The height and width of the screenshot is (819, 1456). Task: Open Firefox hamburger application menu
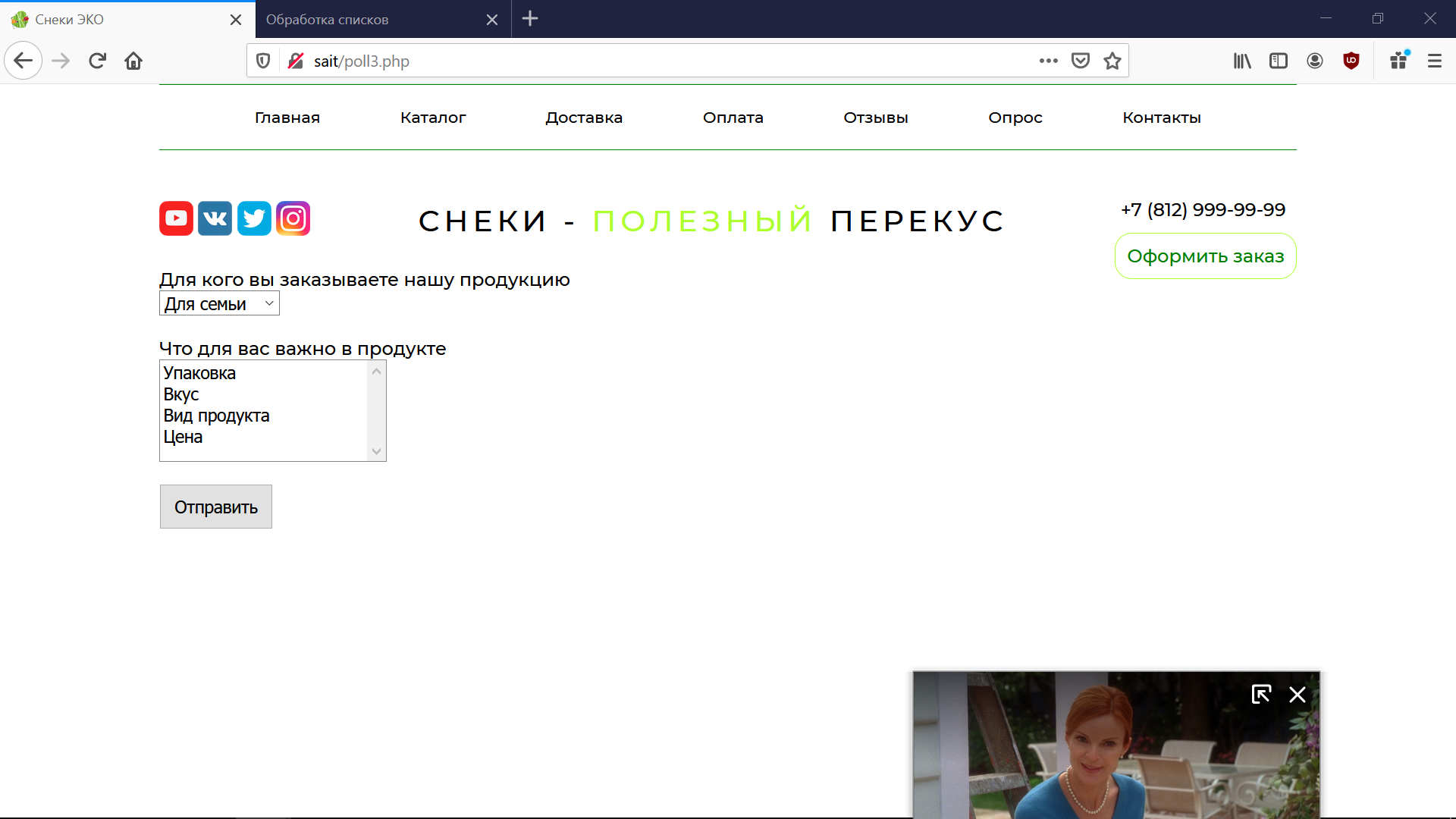(1434, 61)
